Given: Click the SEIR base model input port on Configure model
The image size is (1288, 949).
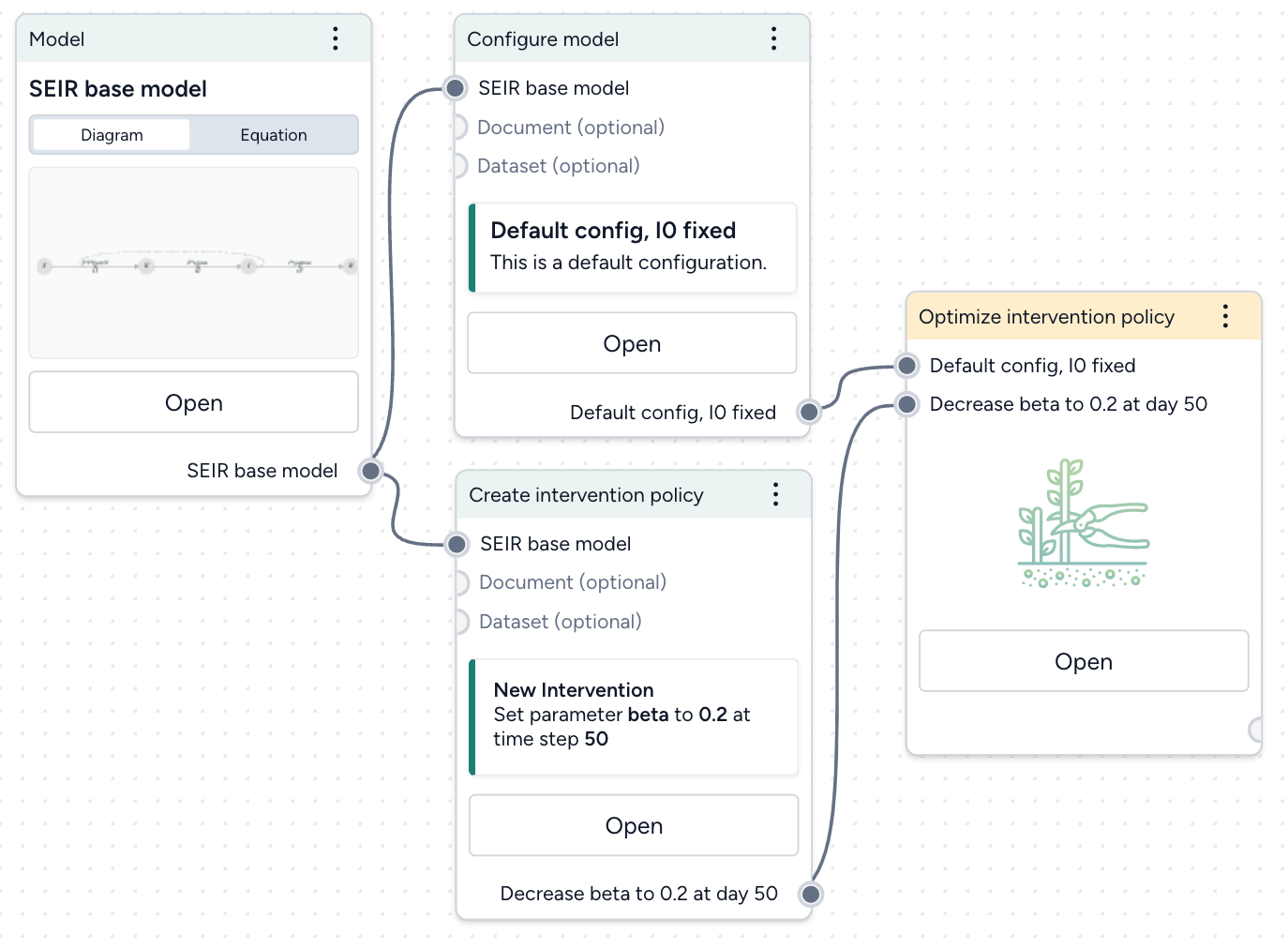Looking at the screenshot, I should click(457, 88).
